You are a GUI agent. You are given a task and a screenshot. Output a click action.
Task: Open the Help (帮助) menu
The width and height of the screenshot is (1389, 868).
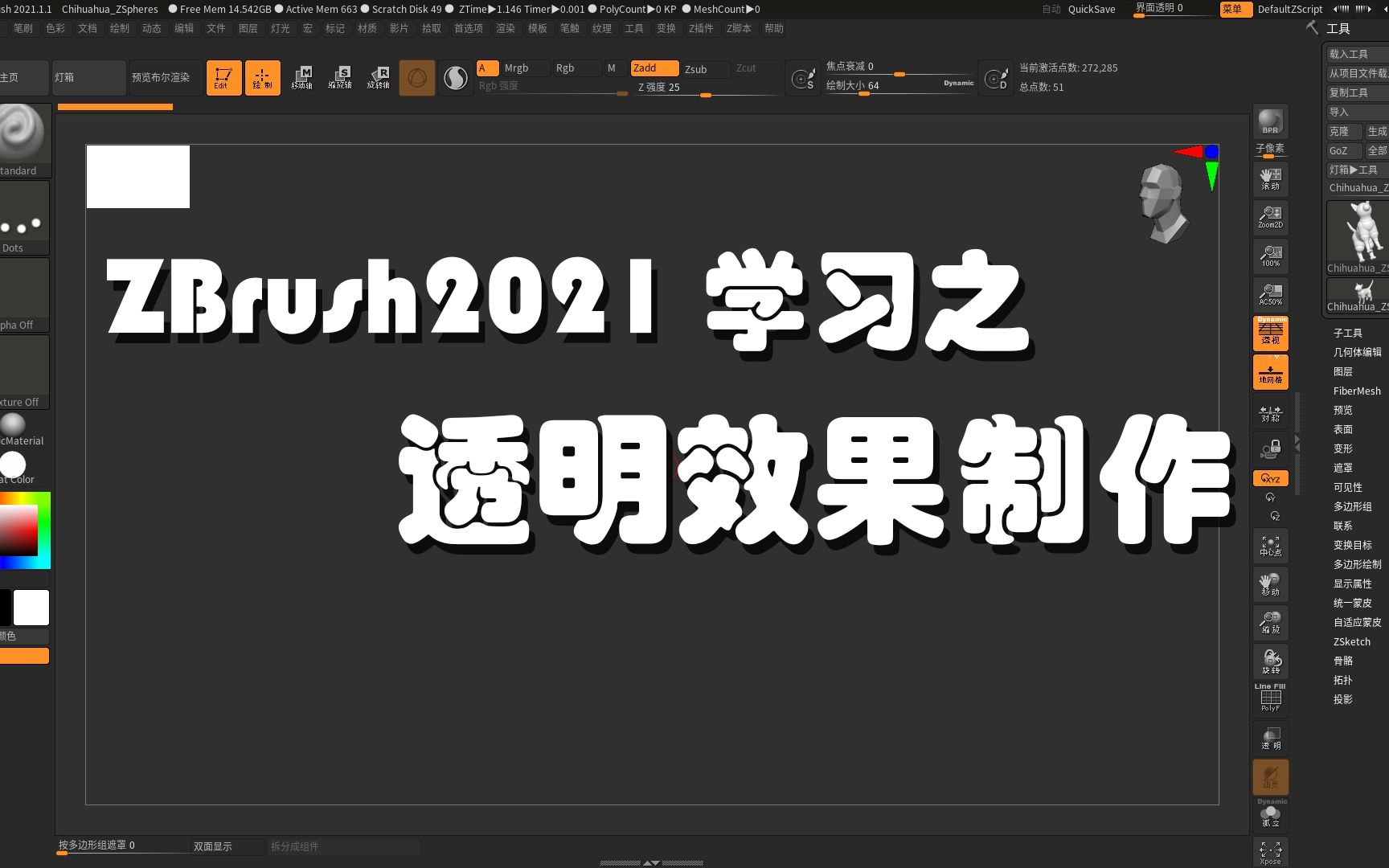774,28
